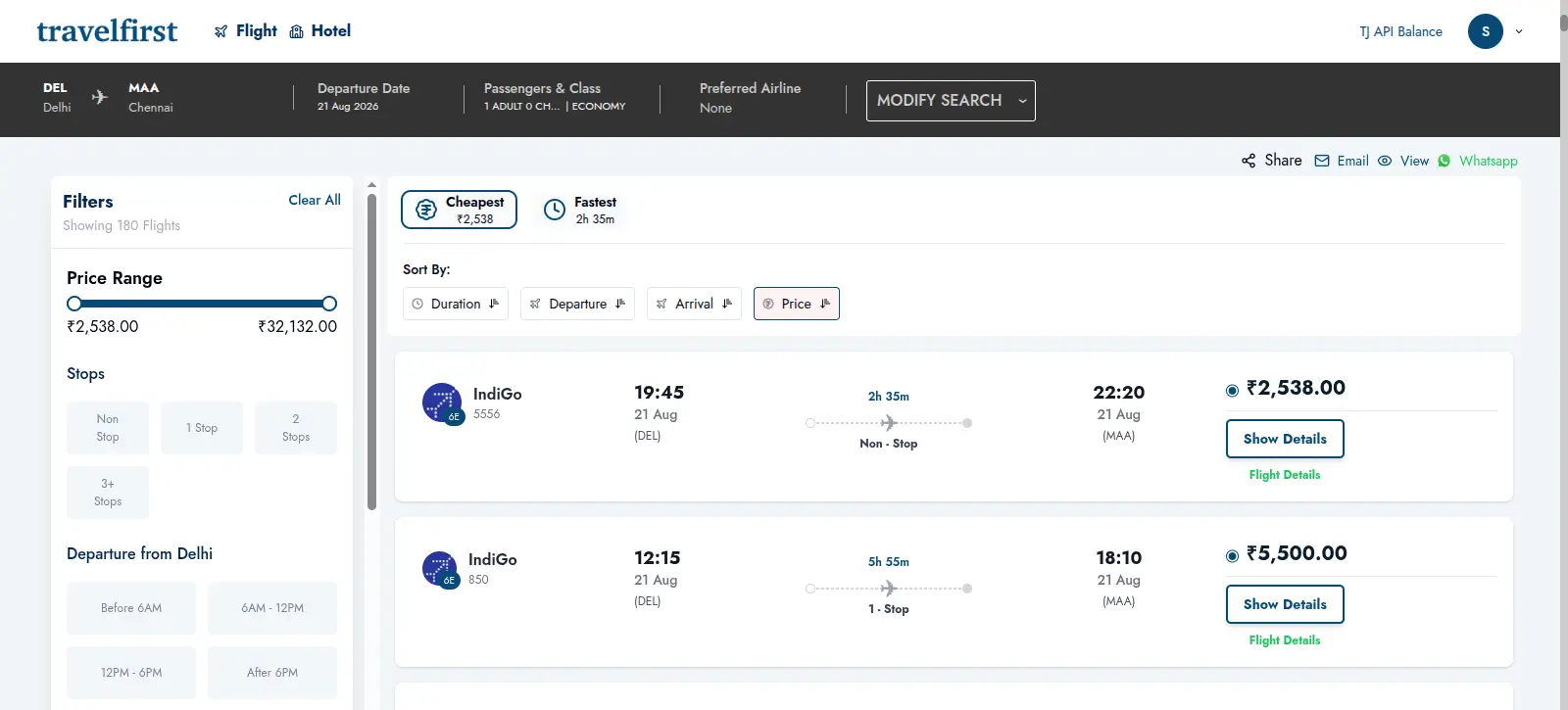Click the minimum price slider handle
Screen dimensions: 1568x710
[x=74, y=304]
